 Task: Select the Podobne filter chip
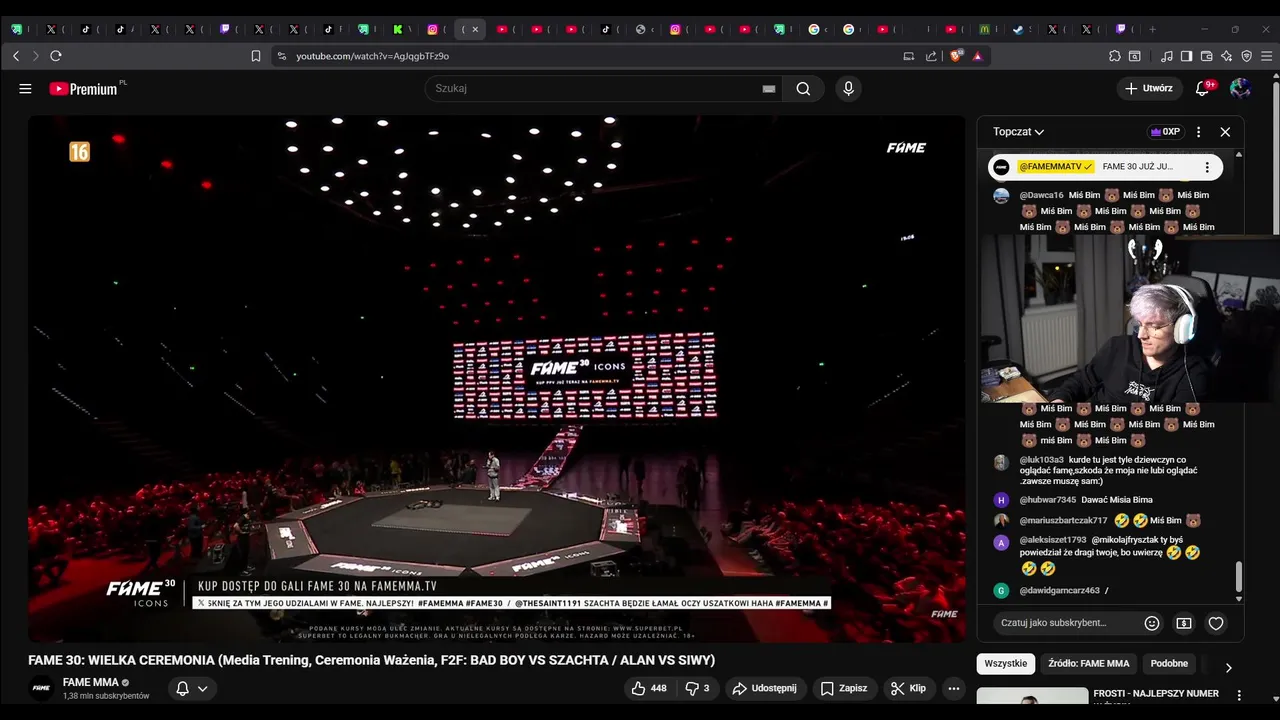(x=1169, y=663)
